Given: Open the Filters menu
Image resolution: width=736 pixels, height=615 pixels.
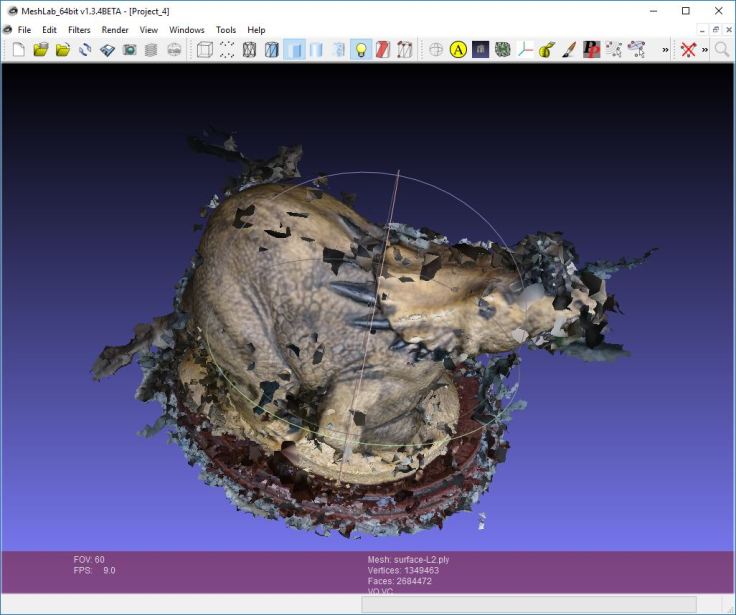Looking at the screenshot, I should pos(79,30).
